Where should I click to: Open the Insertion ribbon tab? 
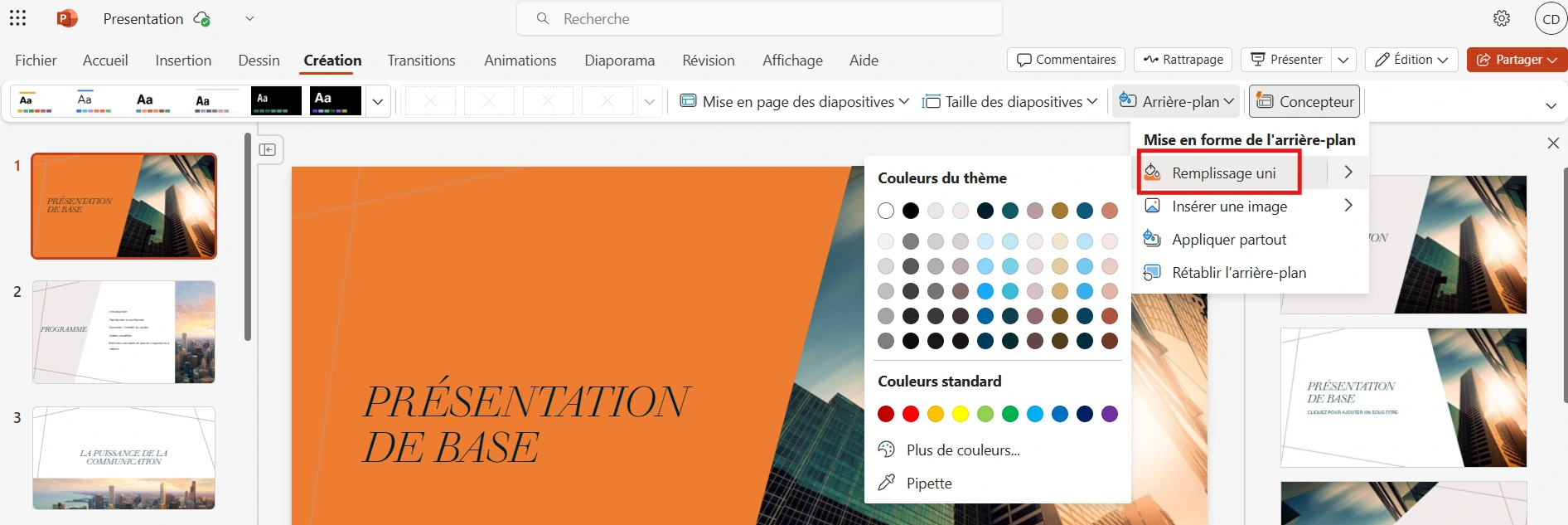183,61
